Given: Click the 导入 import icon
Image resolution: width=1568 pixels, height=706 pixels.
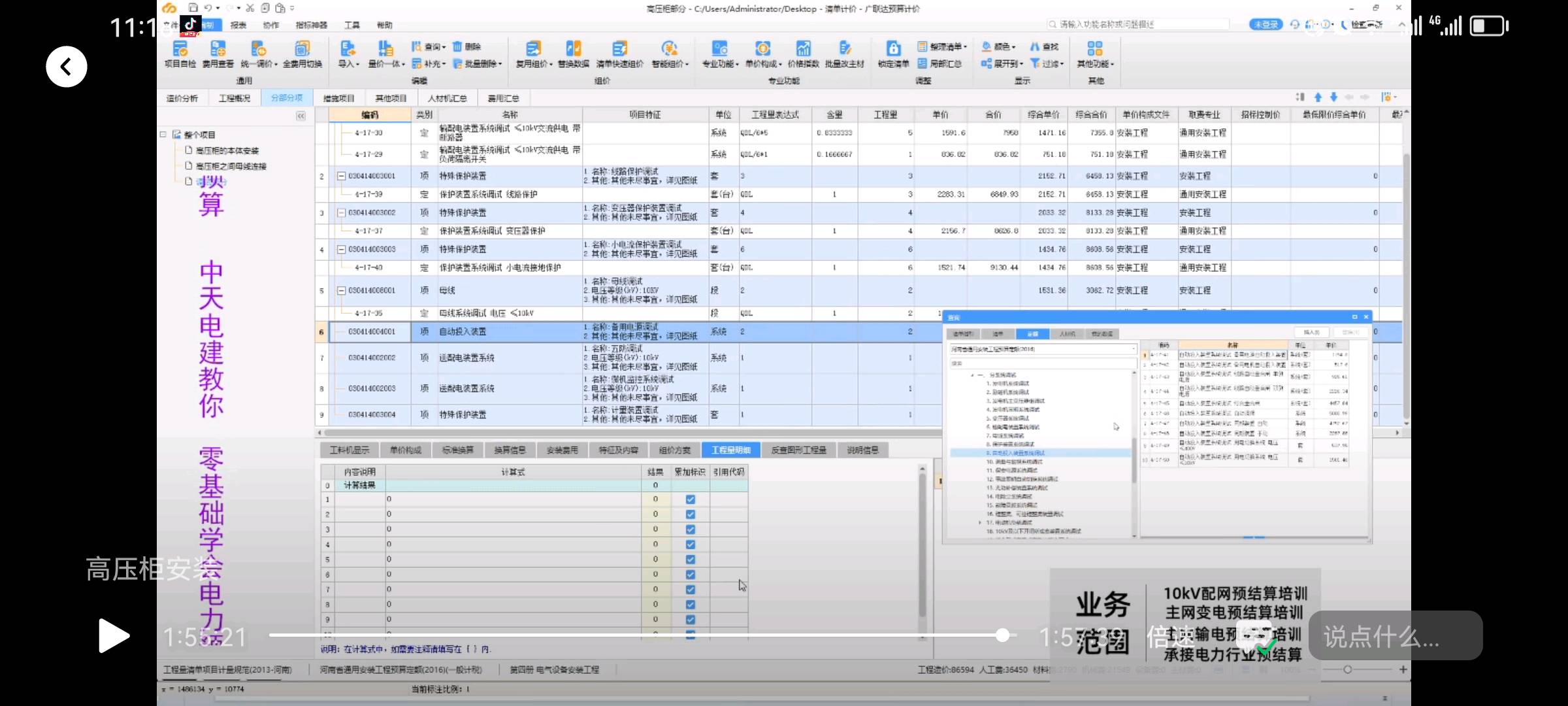Looking at the screenshot, I should point(348,48).
